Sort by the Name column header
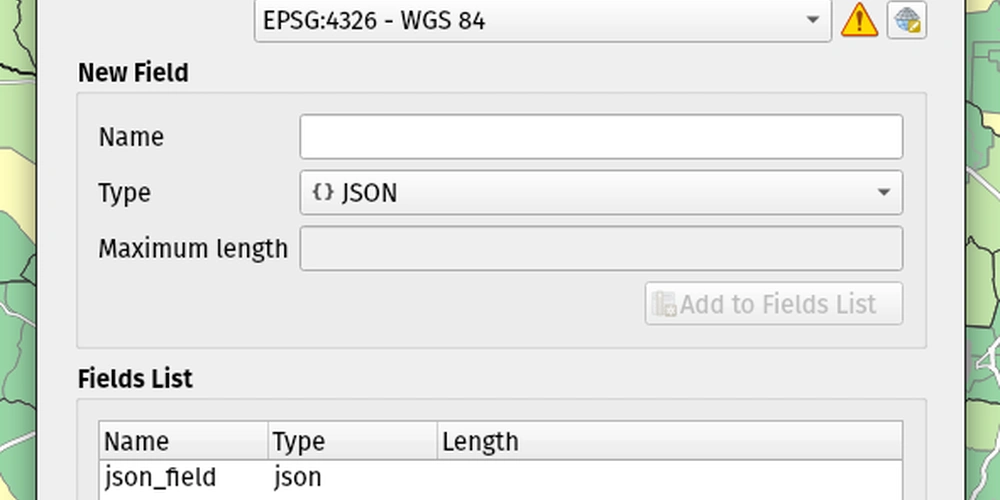This screenshot has width=1000, height=500. point(184,441)
